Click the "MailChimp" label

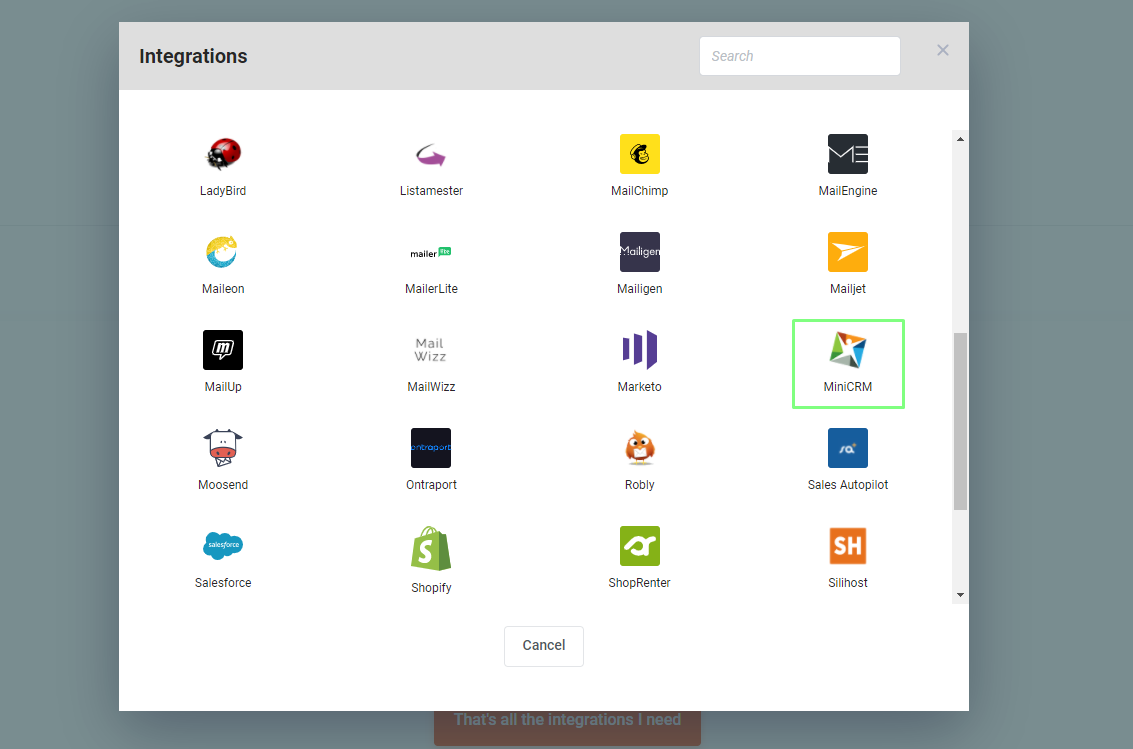coord(639,191)
